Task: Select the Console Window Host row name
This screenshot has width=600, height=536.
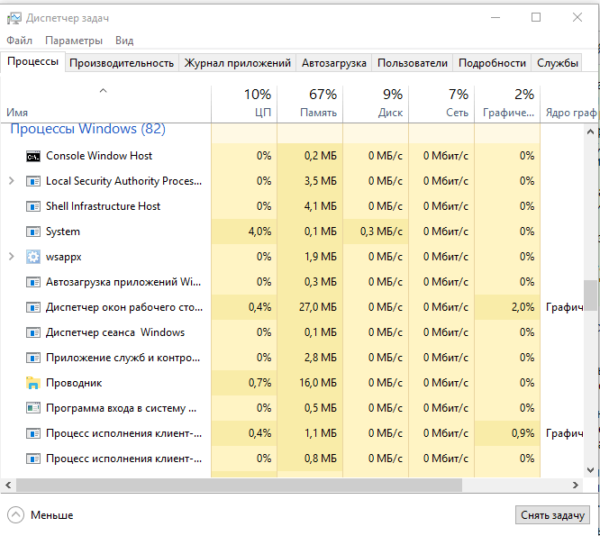Action: point(99,156)
